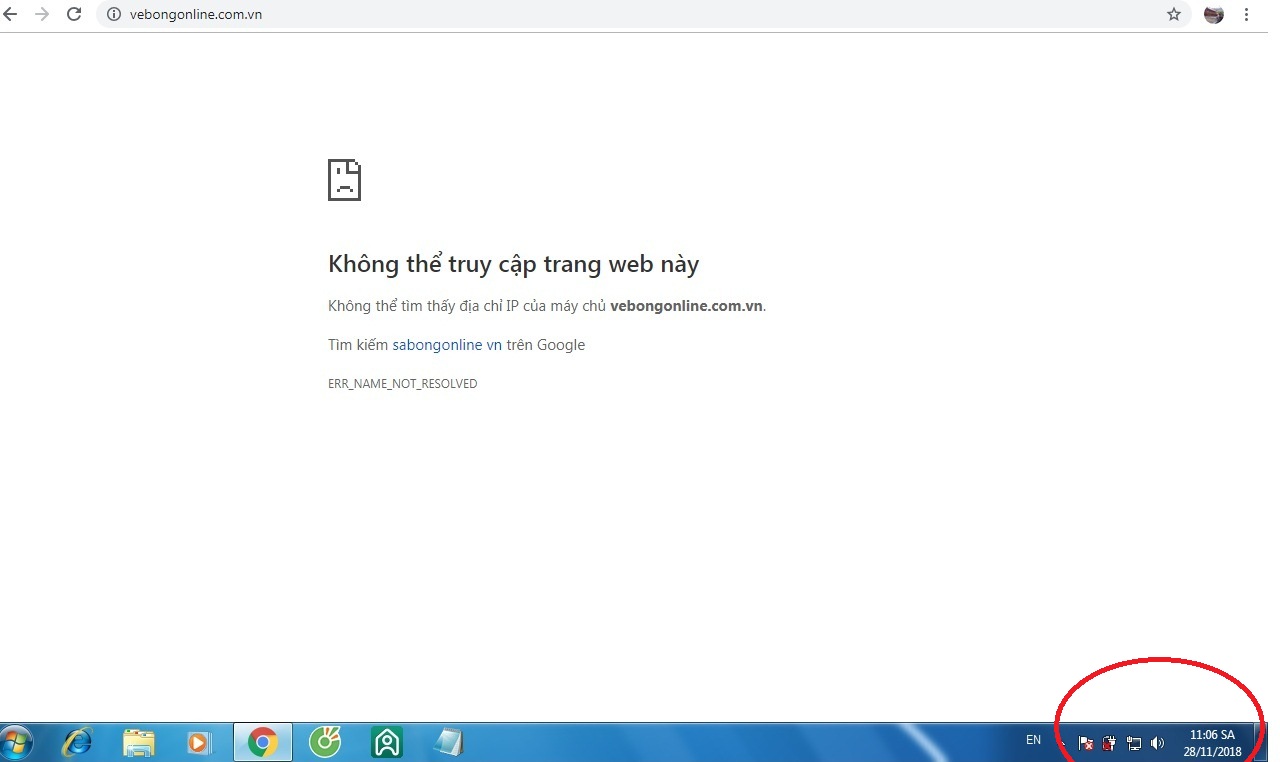1280x762 pixels.
Task: Click the browser back arrow
Action: (11, 15)
